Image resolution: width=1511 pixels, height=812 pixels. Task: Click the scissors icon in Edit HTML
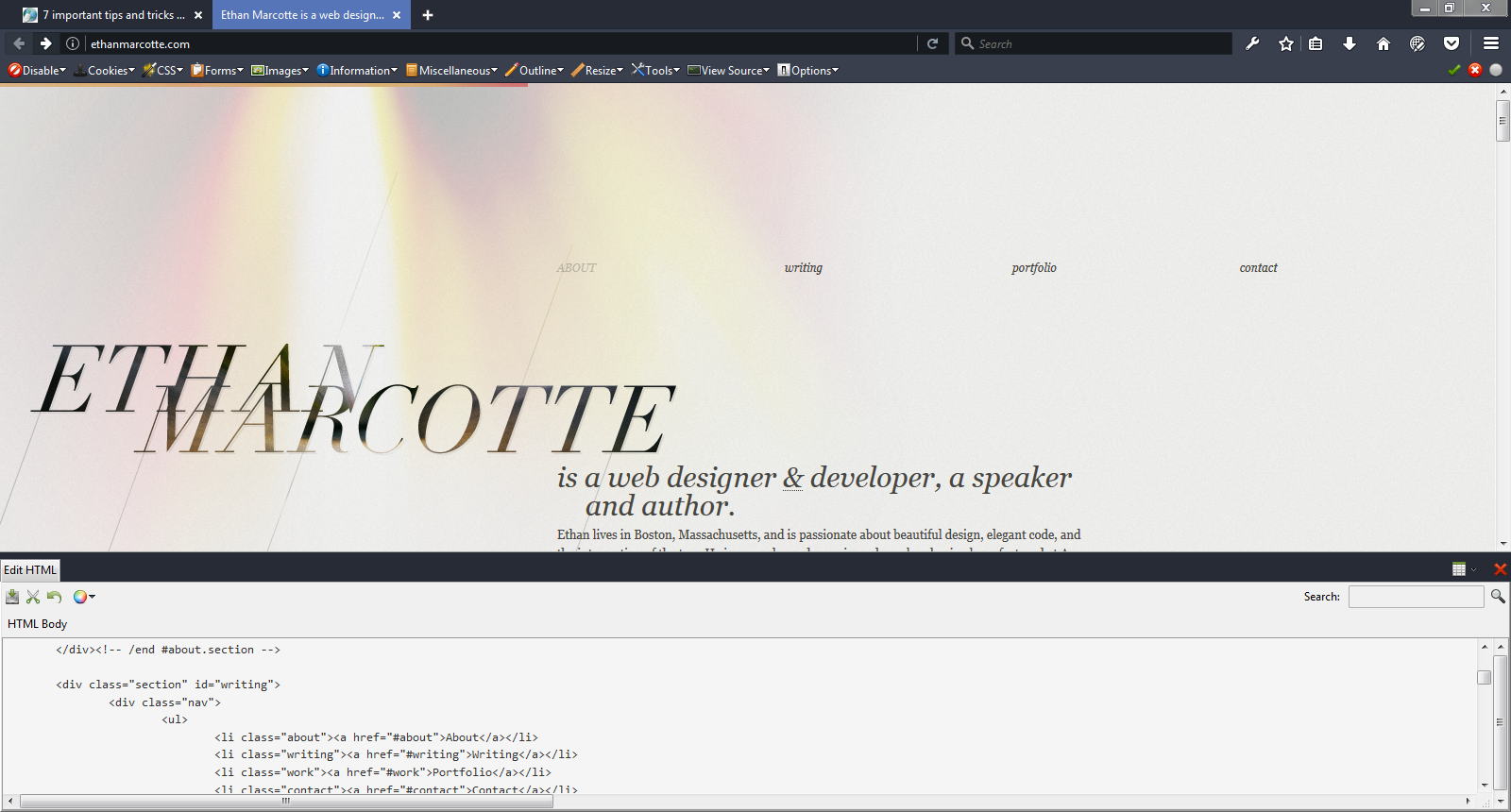(33, 597)
